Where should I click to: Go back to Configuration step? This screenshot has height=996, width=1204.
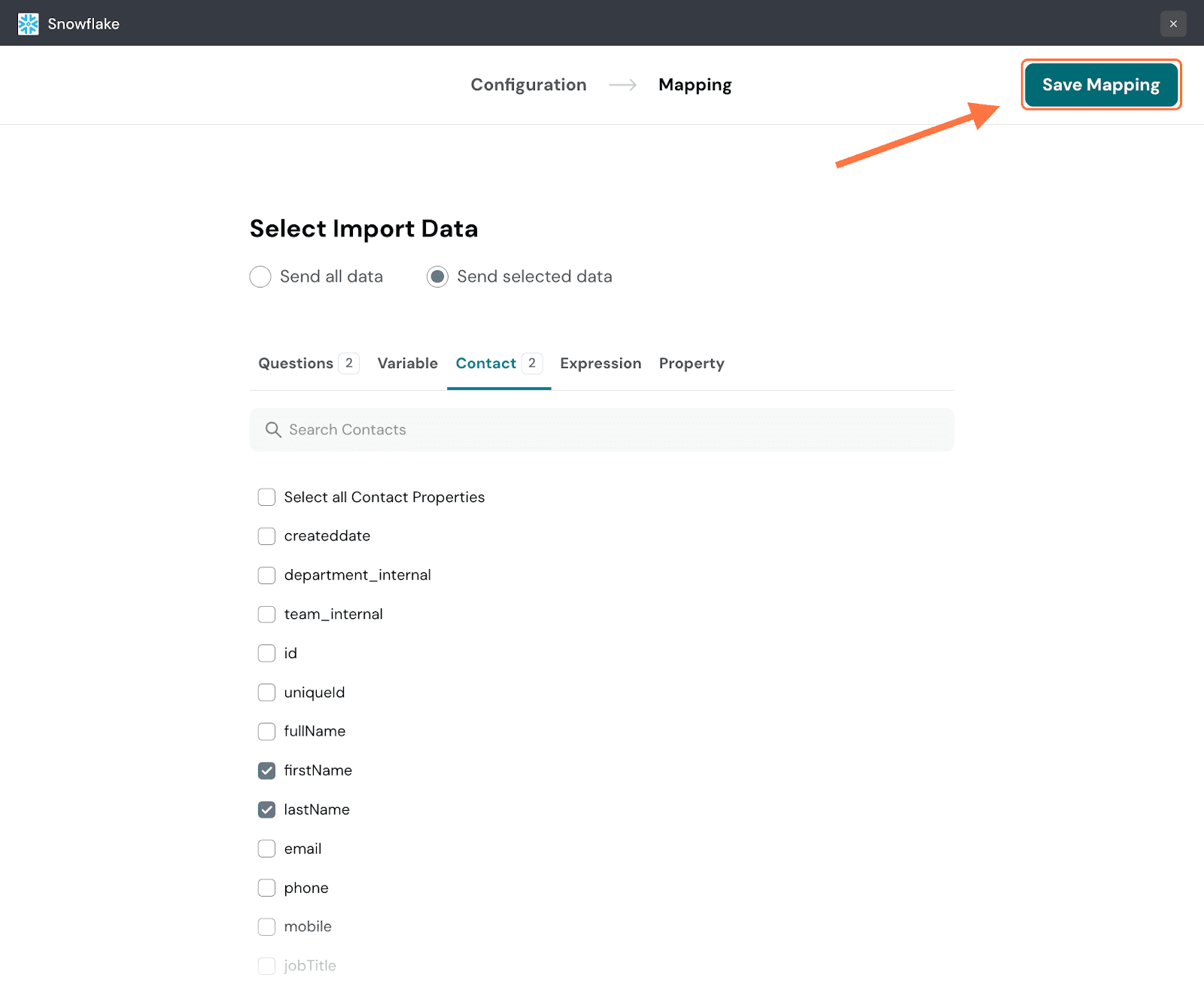coord(528,85)
